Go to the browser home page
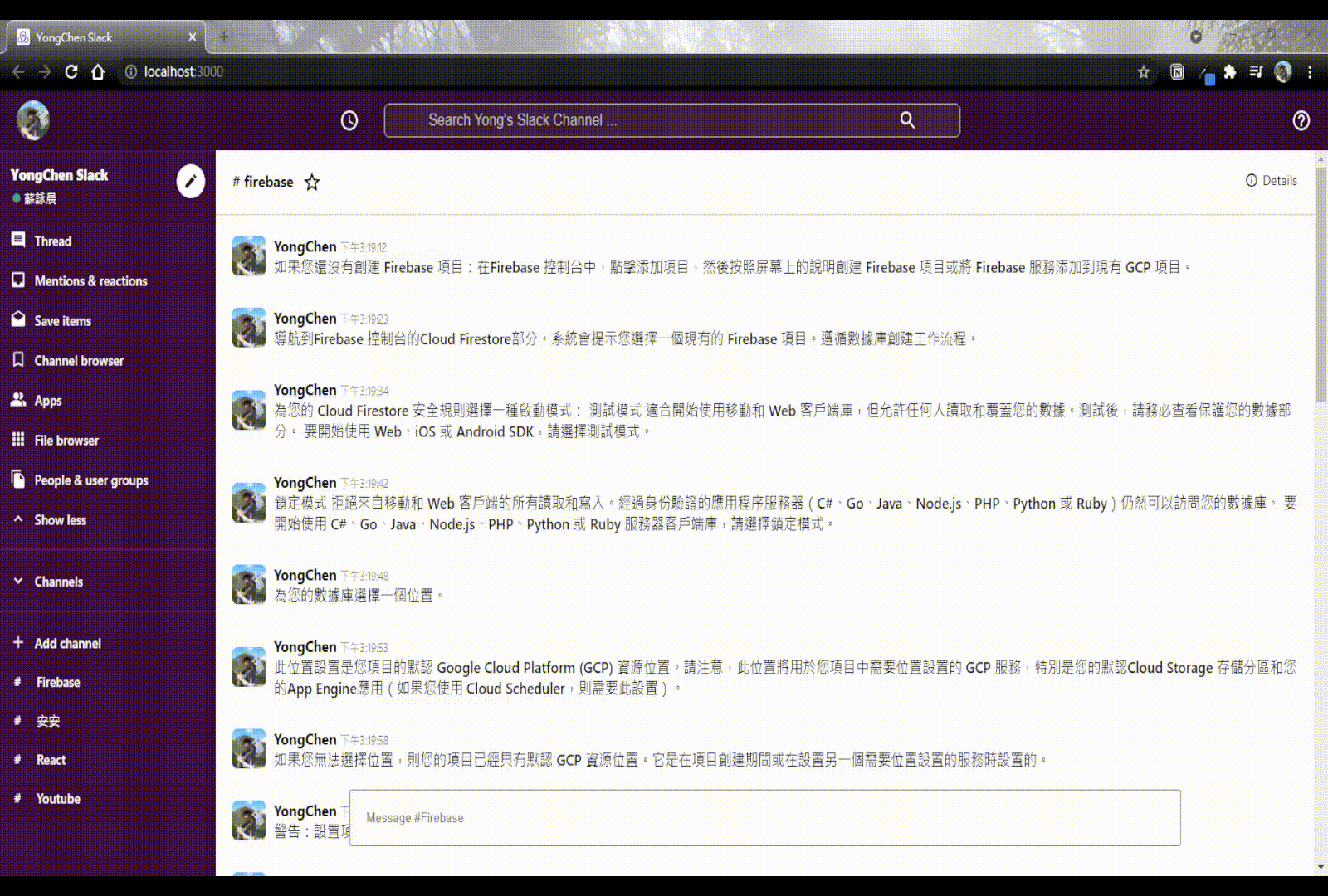1328x896 pixels. click(98, 72)
